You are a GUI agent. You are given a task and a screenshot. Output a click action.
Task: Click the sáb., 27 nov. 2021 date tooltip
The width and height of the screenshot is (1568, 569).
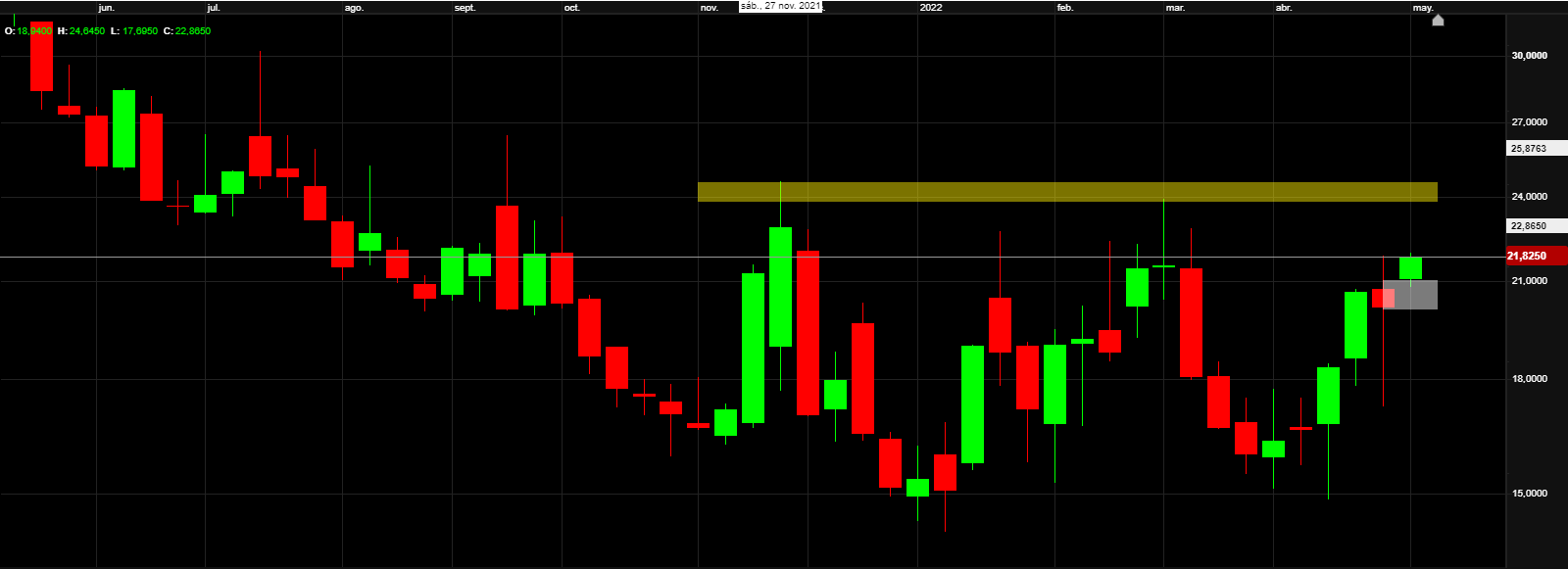point(781,6)
